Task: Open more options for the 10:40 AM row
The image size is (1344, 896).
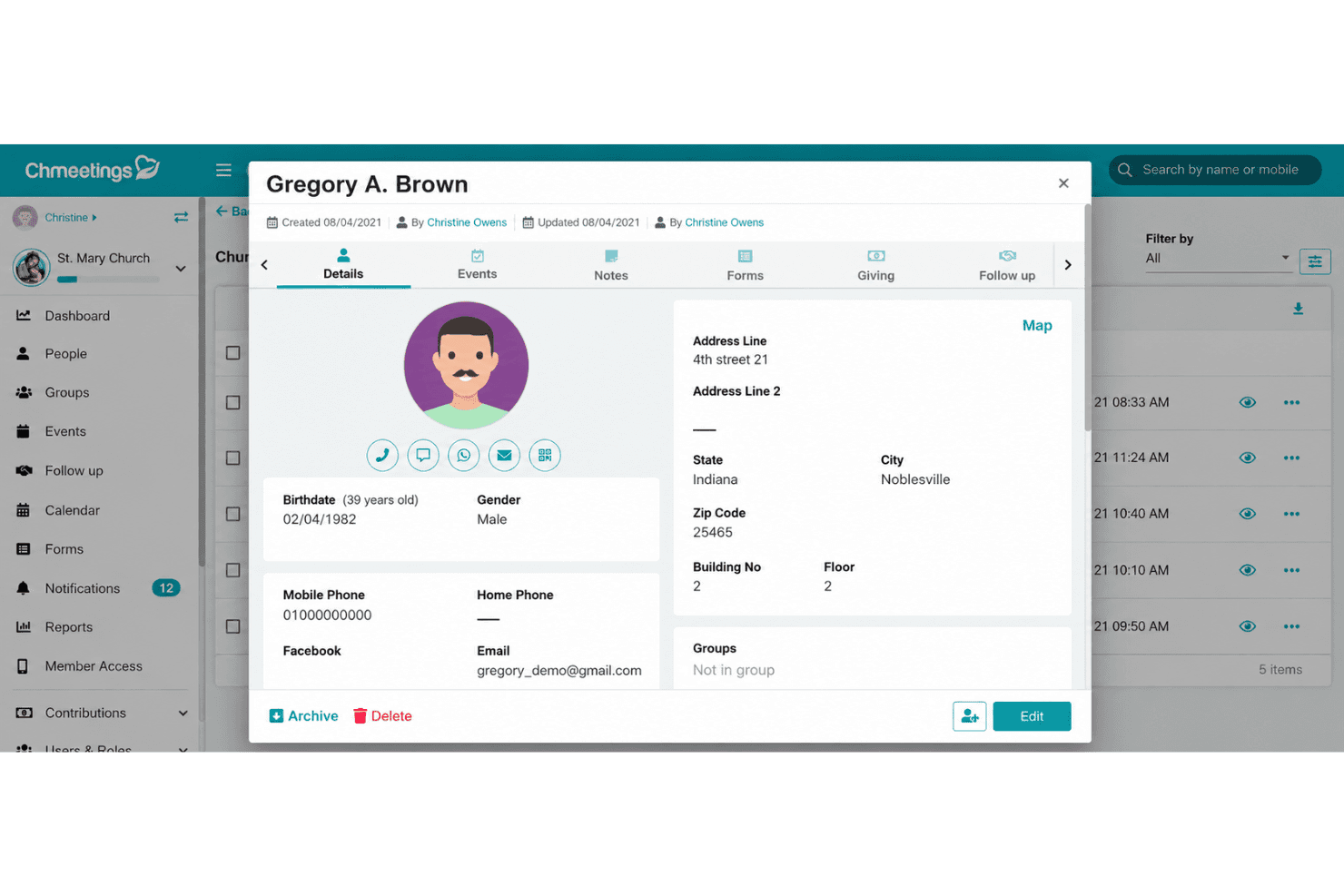Action: coord(1291,514)
